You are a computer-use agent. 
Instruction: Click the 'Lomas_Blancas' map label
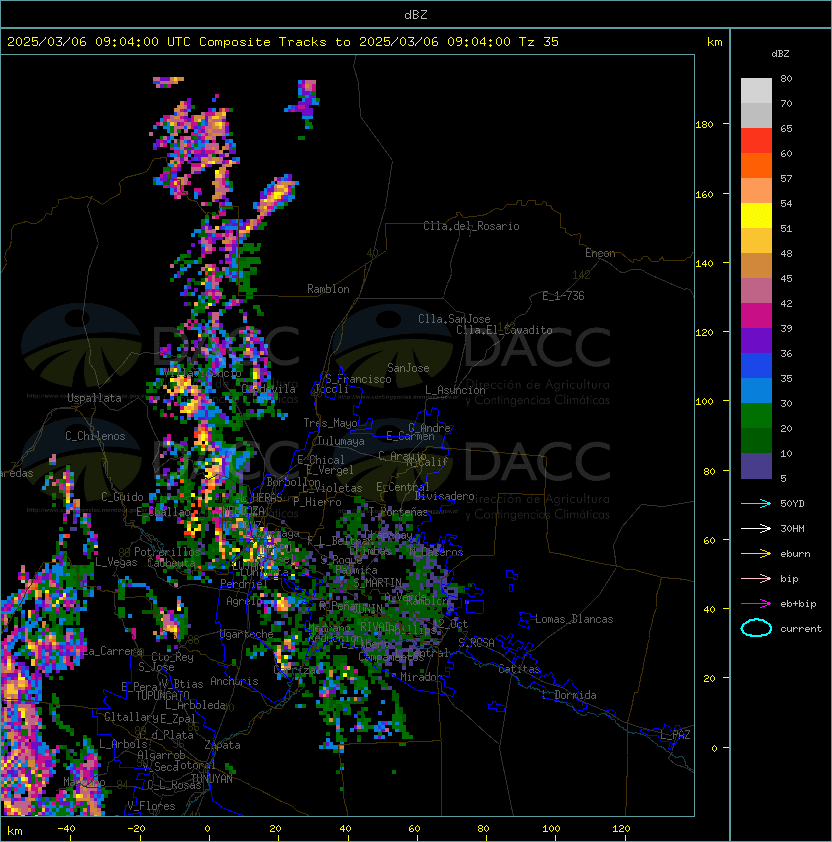tap(574, 619)
